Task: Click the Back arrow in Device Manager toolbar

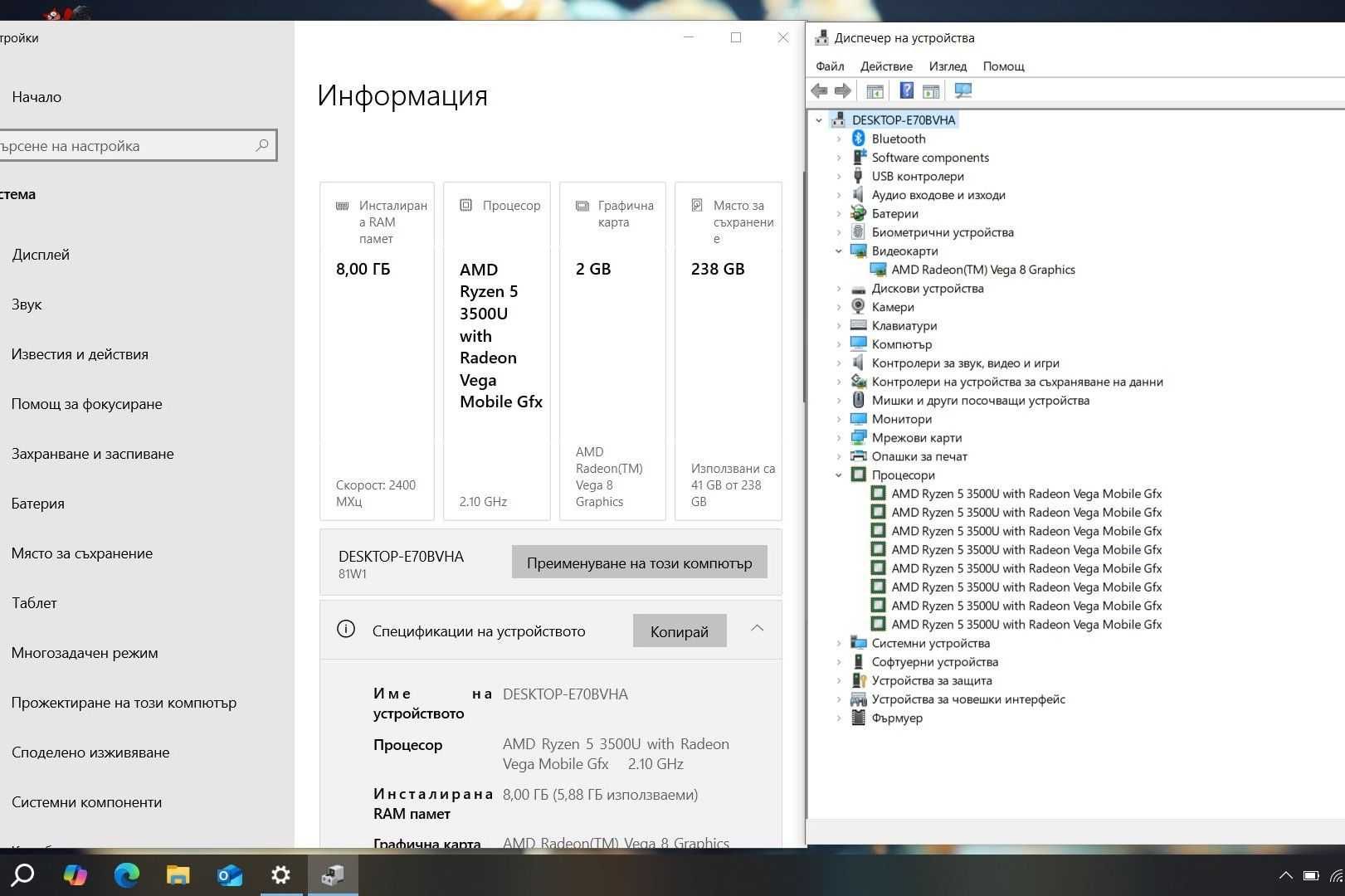Action: pyautogui.click(x=819, y=90)
